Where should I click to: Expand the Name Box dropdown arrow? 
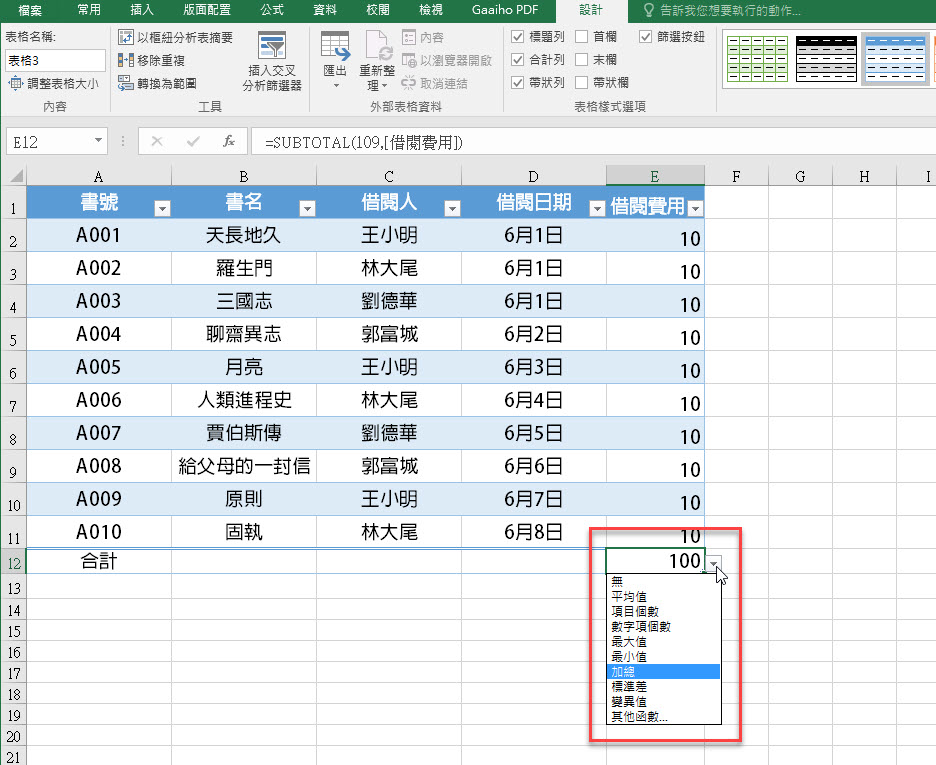(x=98, y=142)
